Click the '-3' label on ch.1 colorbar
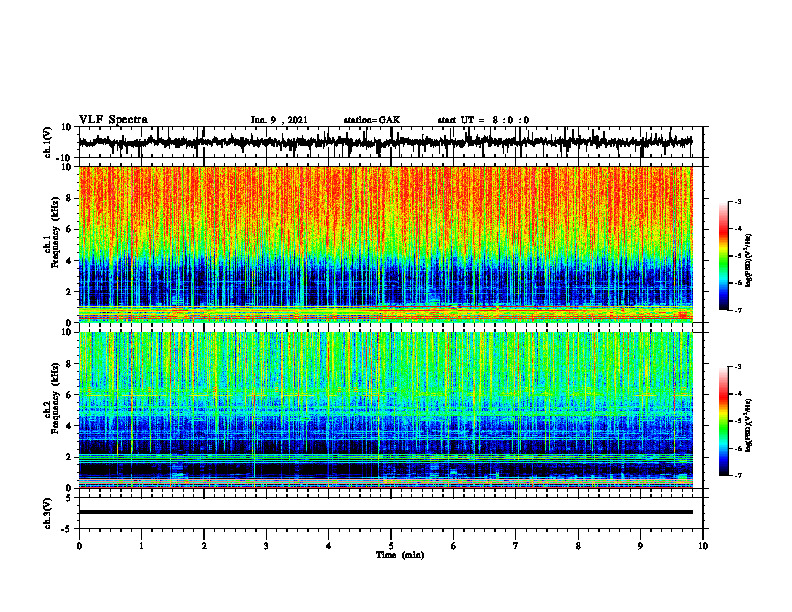This screenshot has height=612, width=792. coord(737,201)
